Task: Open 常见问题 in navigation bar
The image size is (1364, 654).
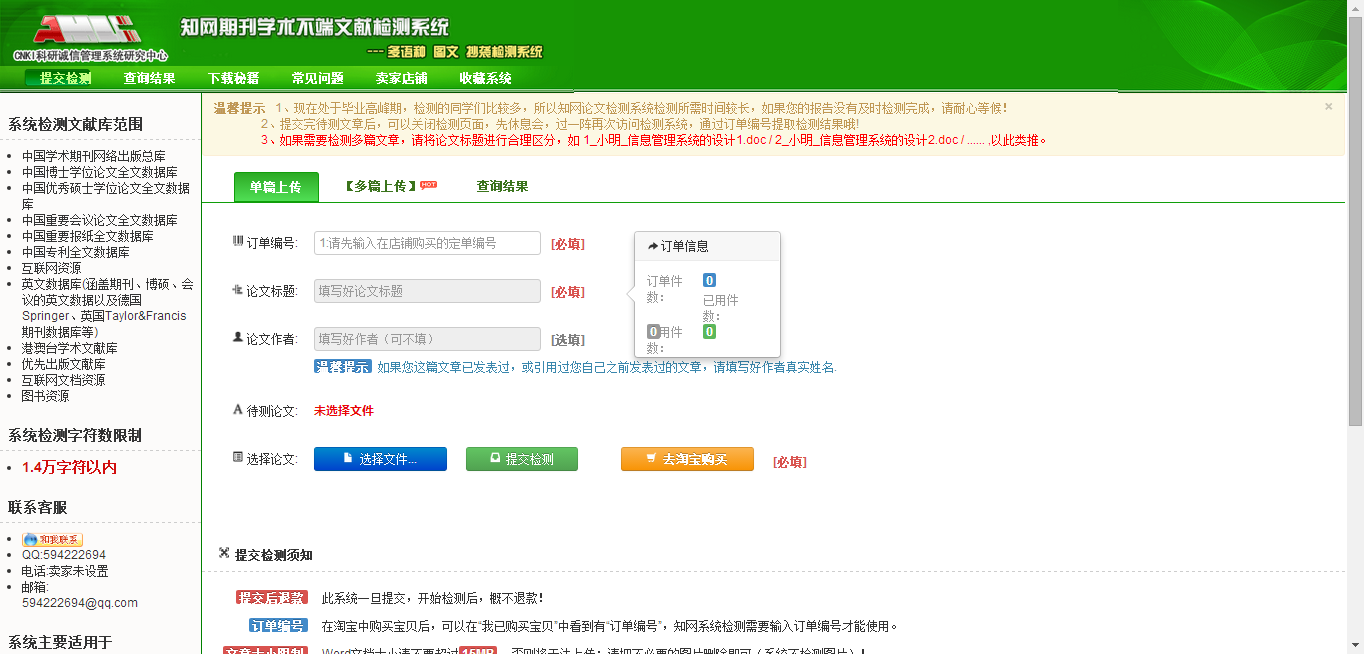Action: 318,78
